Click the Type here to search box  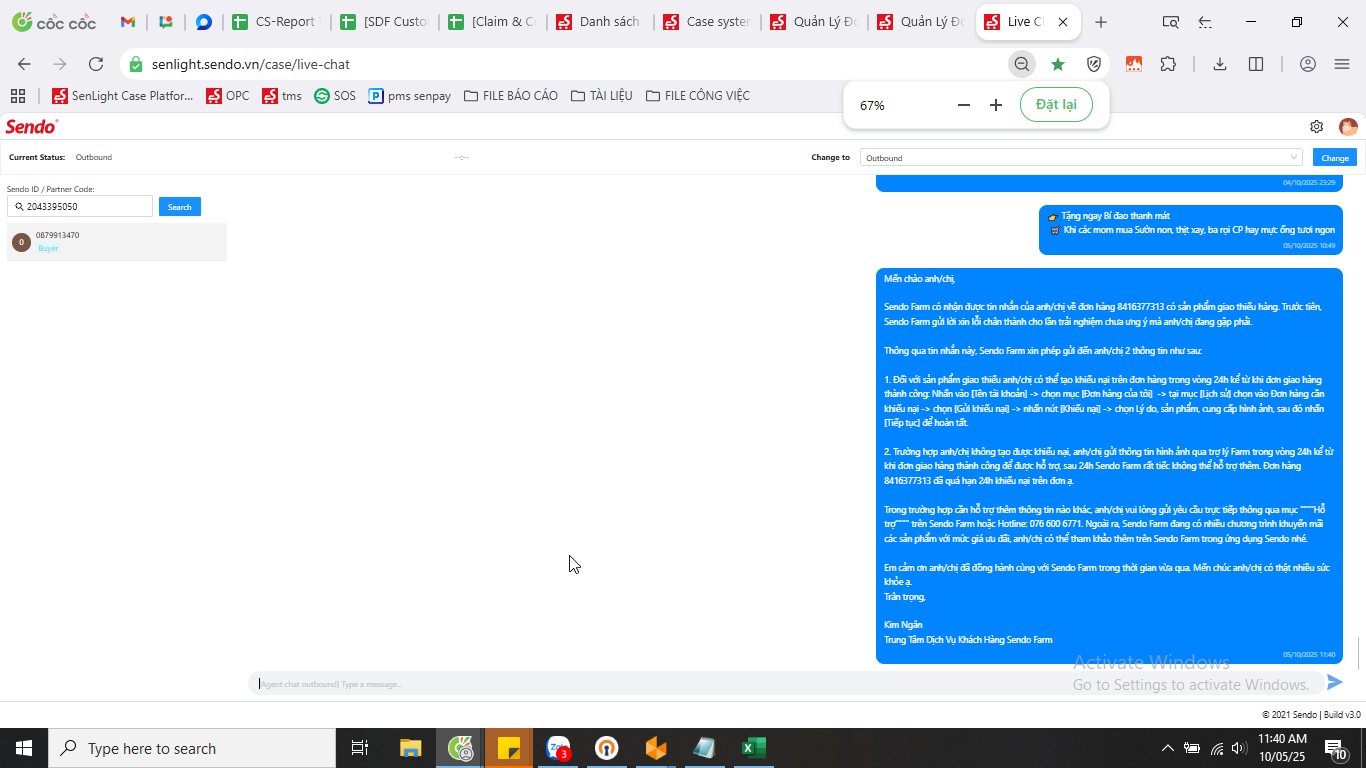click(x=192, y=748)
